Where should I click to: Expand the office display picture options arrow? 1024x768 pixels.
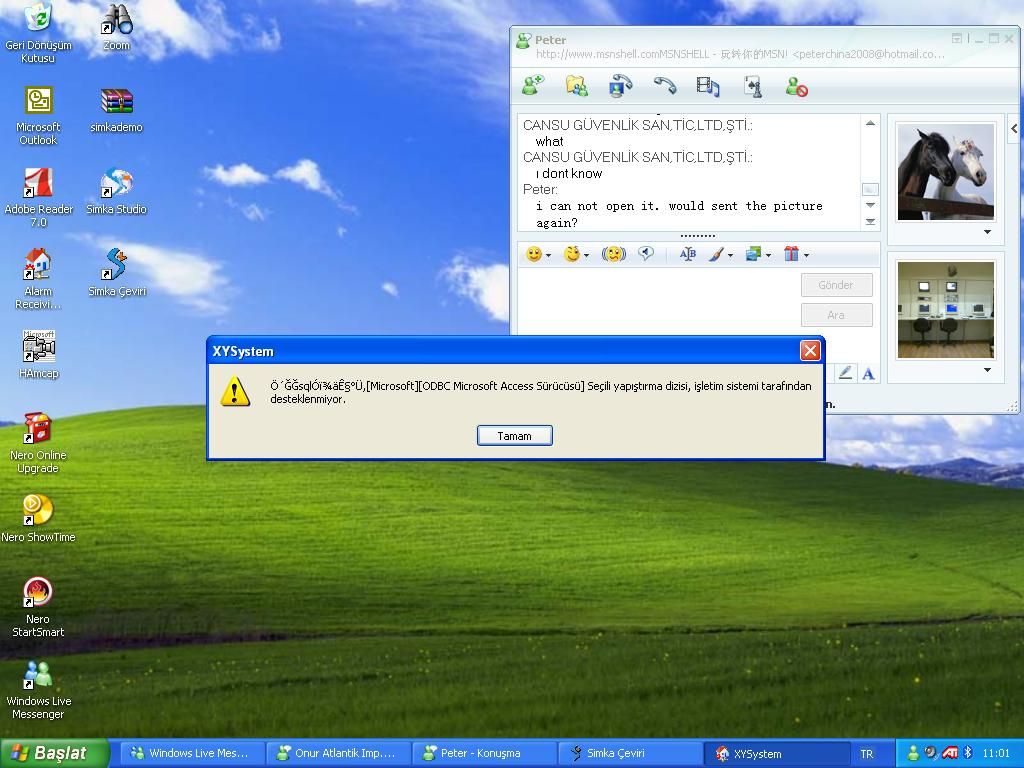pos(987,370)
